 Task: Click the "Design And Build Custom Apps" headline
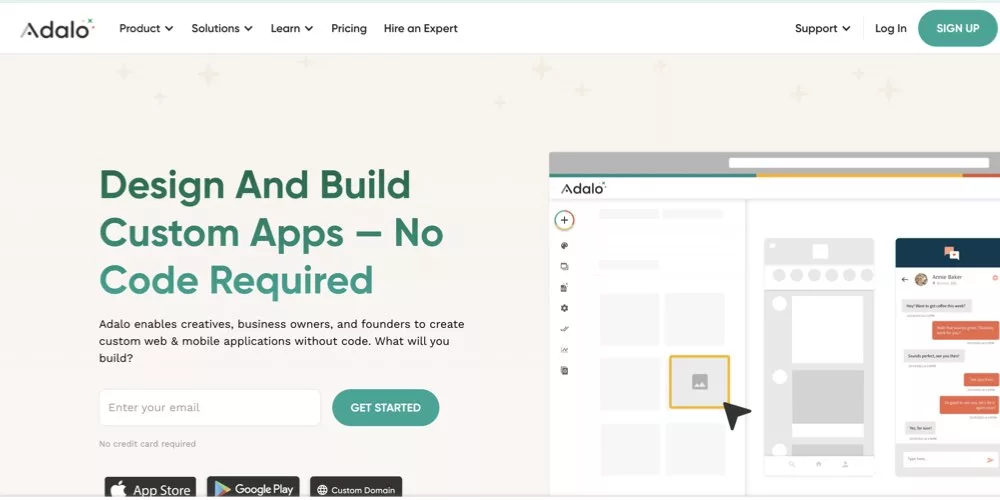(271, 232)
